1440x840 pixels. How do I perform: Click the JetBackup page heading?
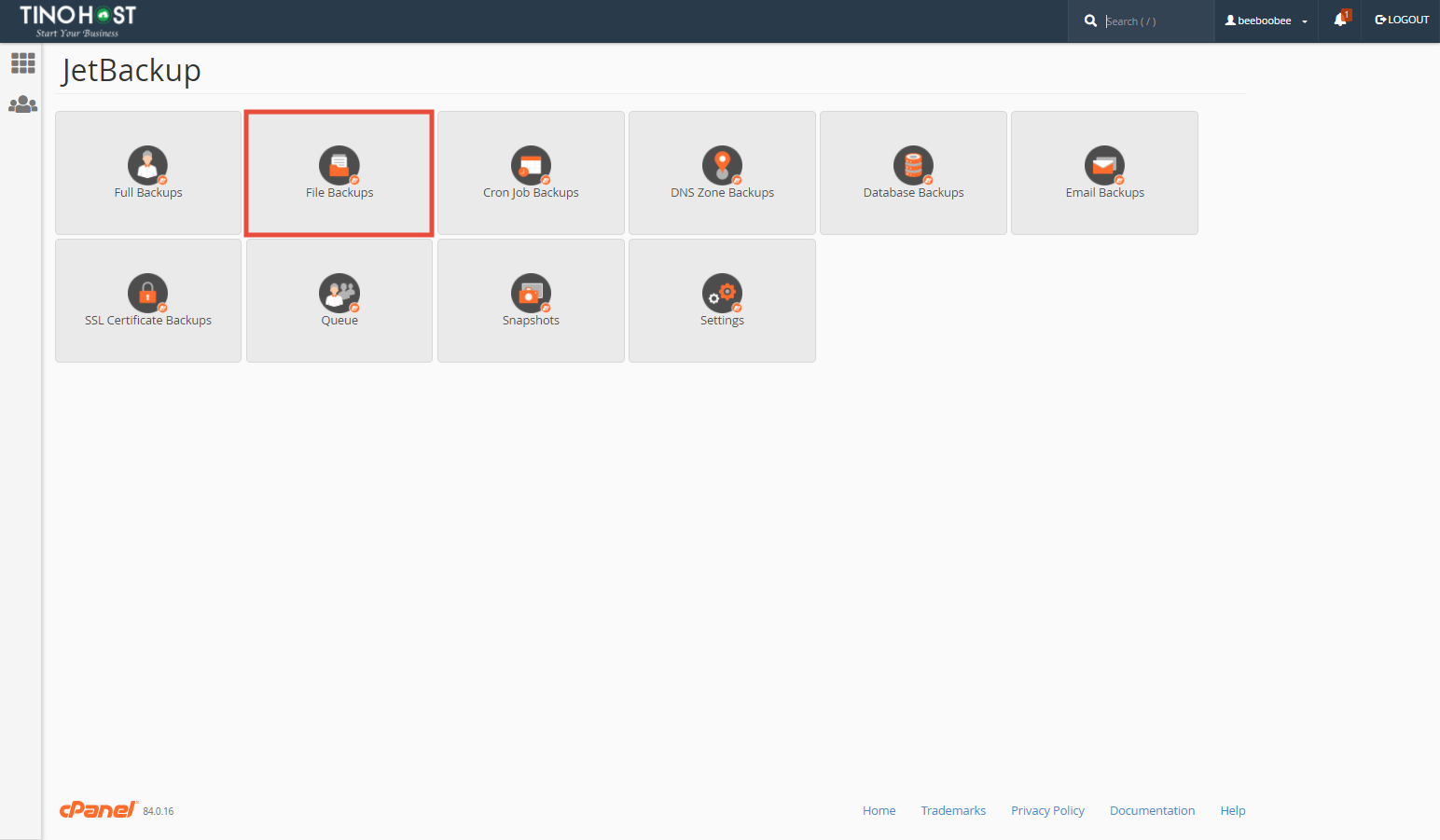click(x=132, y=71)
